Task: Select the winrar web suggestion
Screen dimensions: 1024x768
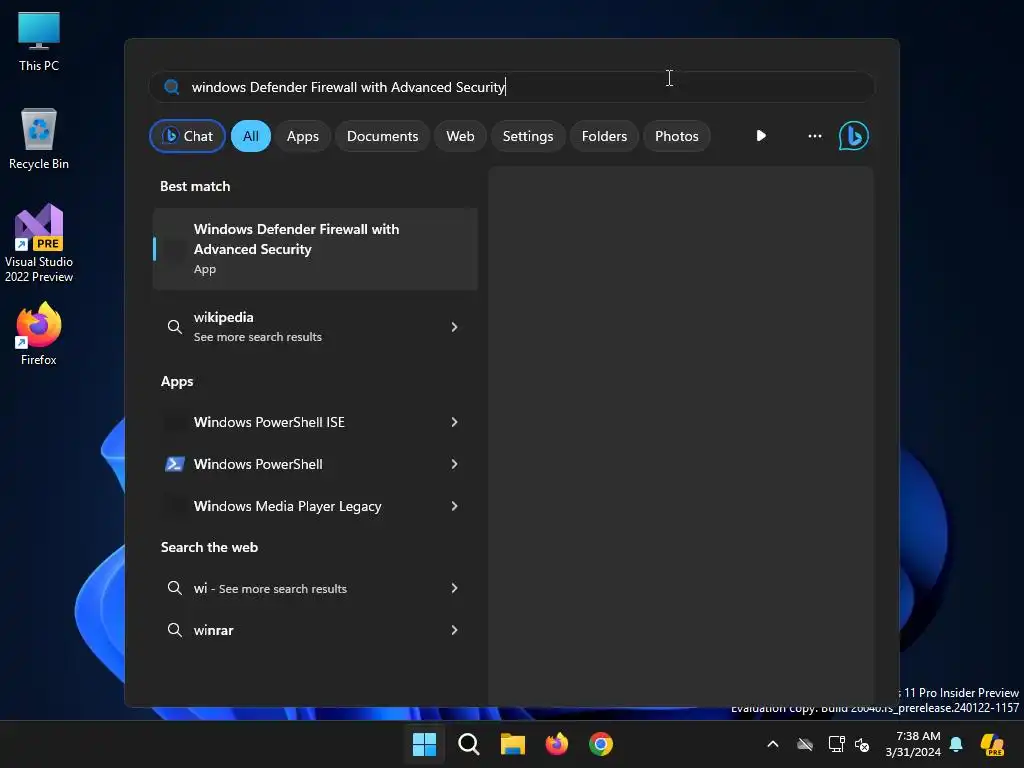Action: pyautogui.click(x=315, y=630)
